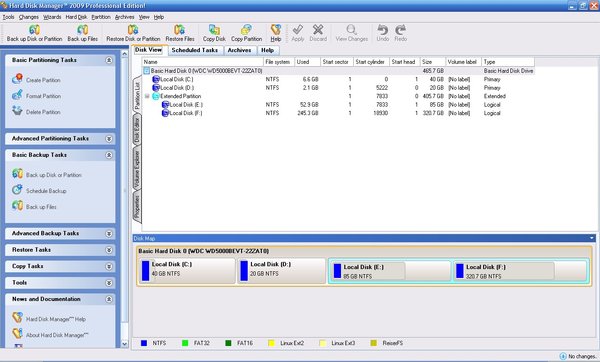Switch to Archives tab
This screenshot has height=362, width=600.
[239, 51]
